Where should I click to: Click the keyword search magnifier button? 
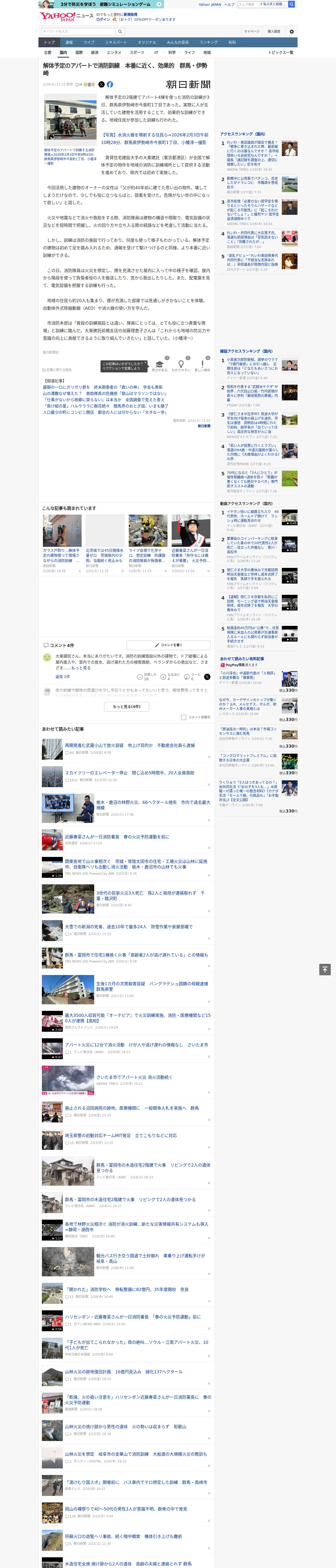[120, 31]
